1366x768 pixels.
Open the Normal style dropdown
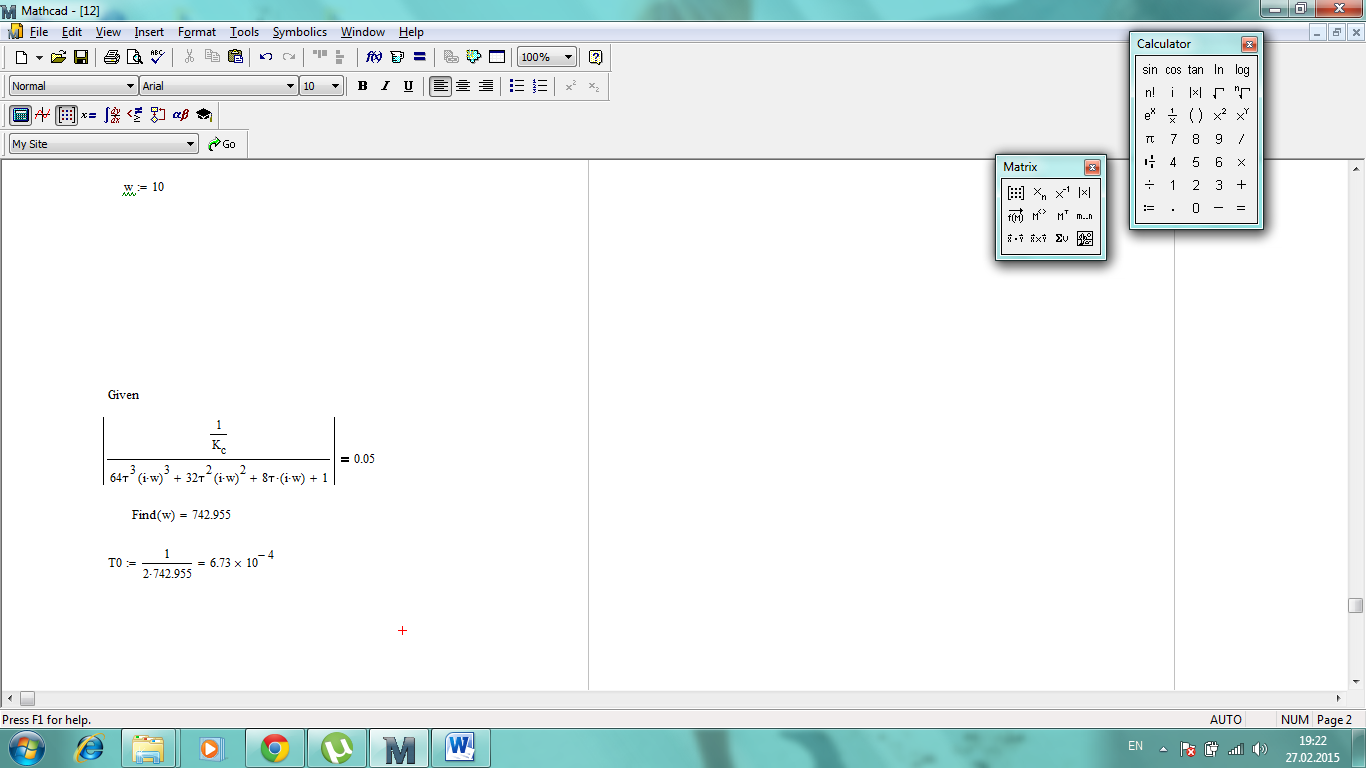[x=130, y=86]
